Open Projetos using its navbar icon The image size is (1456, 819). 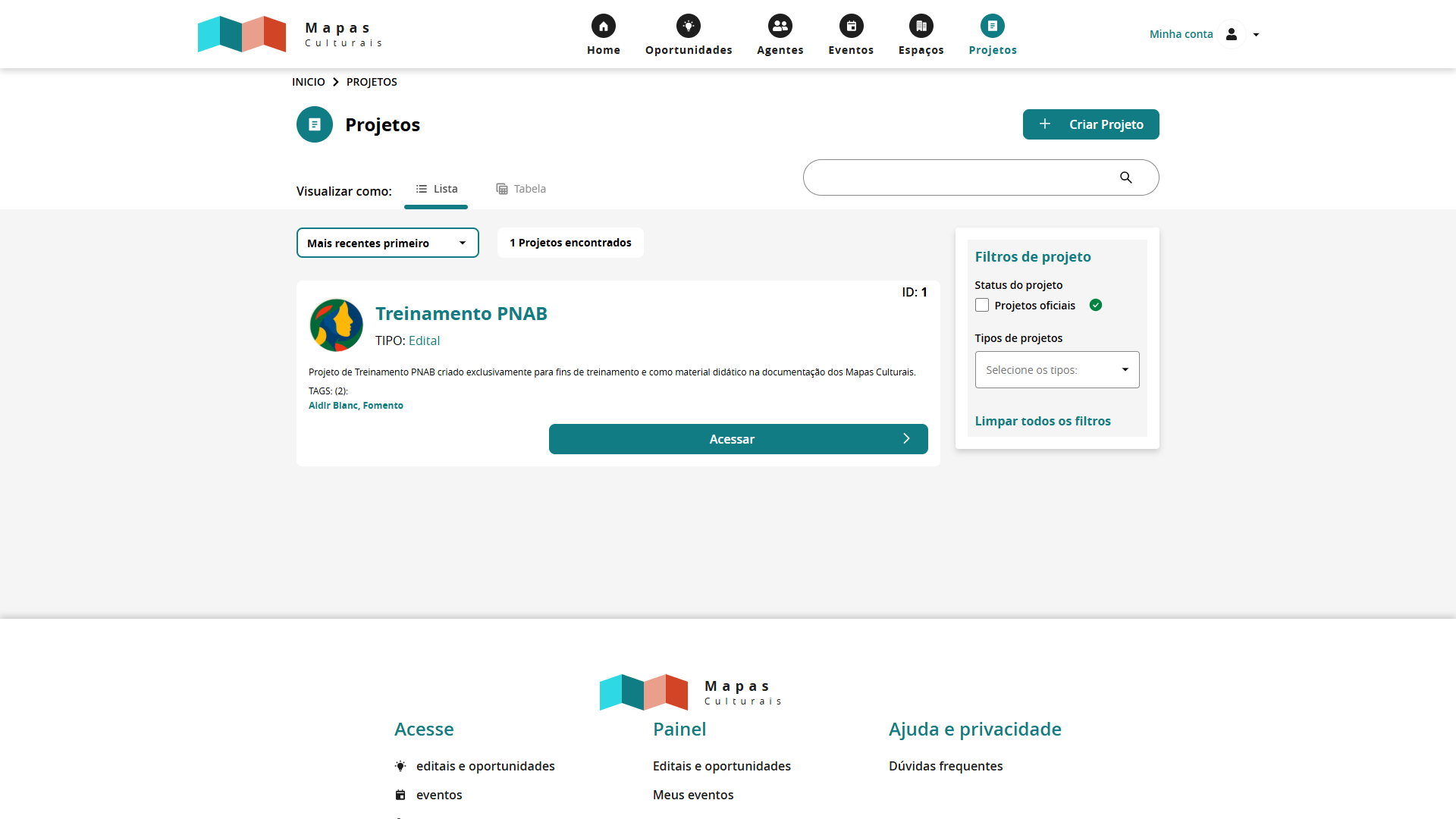point(992,25)
